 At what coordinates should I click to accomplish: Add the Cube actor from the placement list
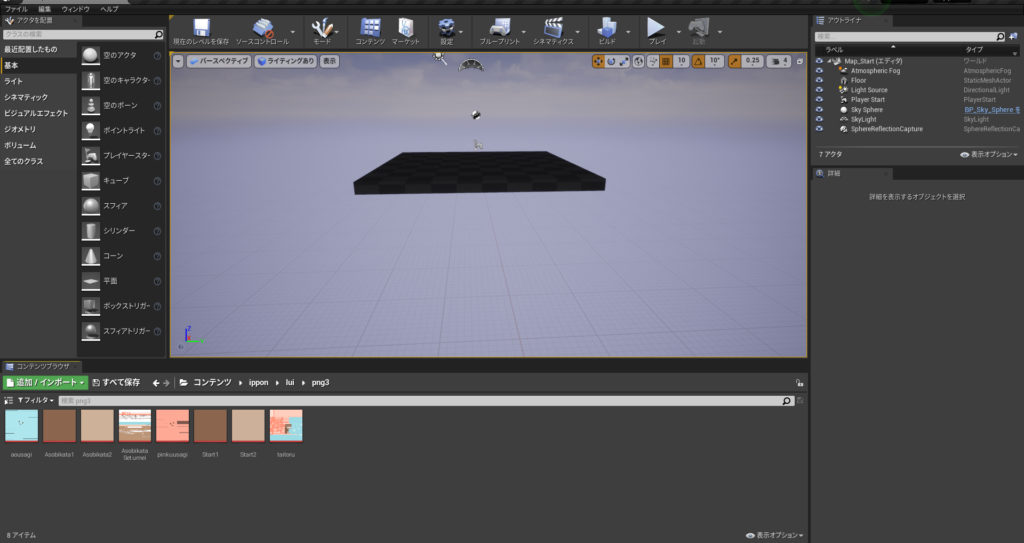point(91,181)
